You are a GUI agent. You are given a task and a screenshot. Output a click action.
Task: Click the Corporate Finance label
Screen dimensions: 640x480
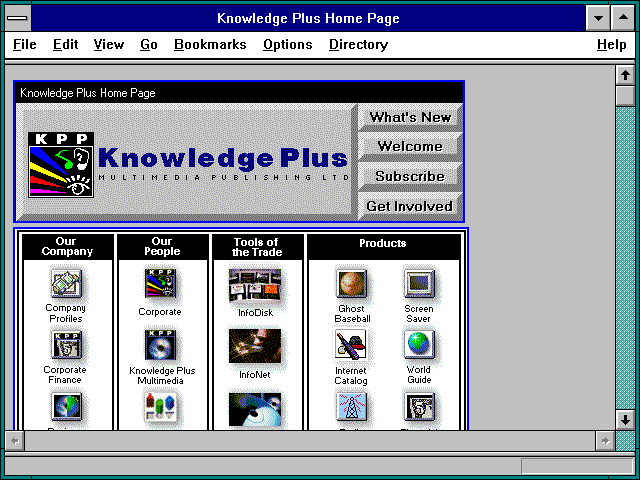coord(65,375)
